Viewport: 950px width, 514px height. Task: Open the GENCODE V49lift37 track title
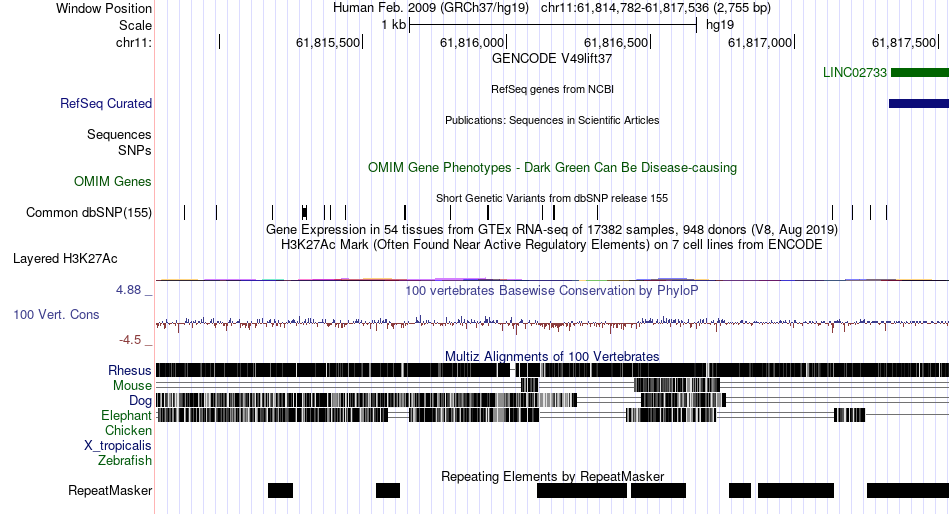click(x=552, y=59)
